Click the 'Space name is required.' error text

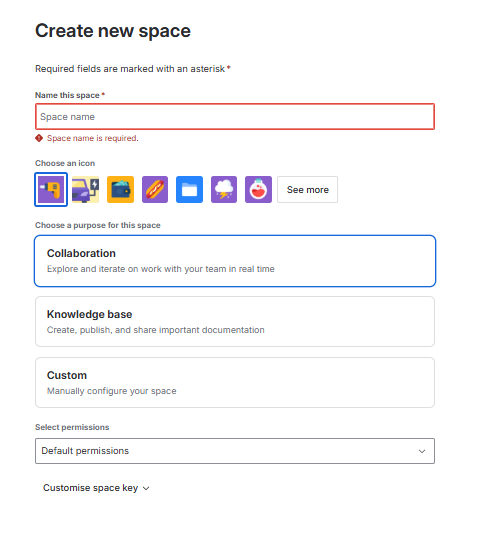(92, 138)
